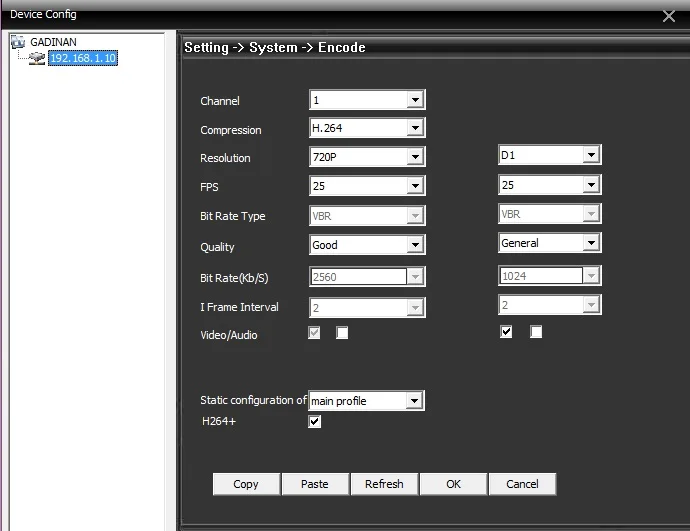Viewport: 690px width, 531px height.
Task: Open the main stream Resolution 720P dropdown
Action: pyautogui.click(x=367, y=157)
